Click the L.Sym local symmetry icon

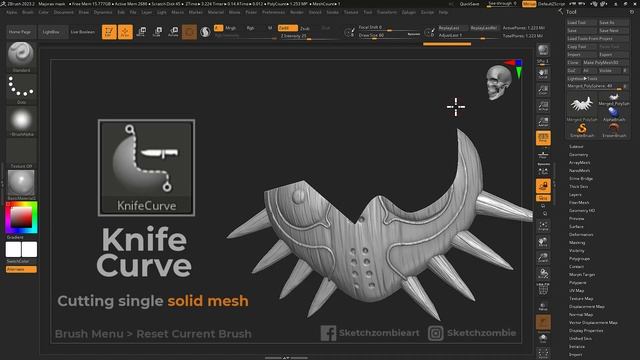pos(543,171)
